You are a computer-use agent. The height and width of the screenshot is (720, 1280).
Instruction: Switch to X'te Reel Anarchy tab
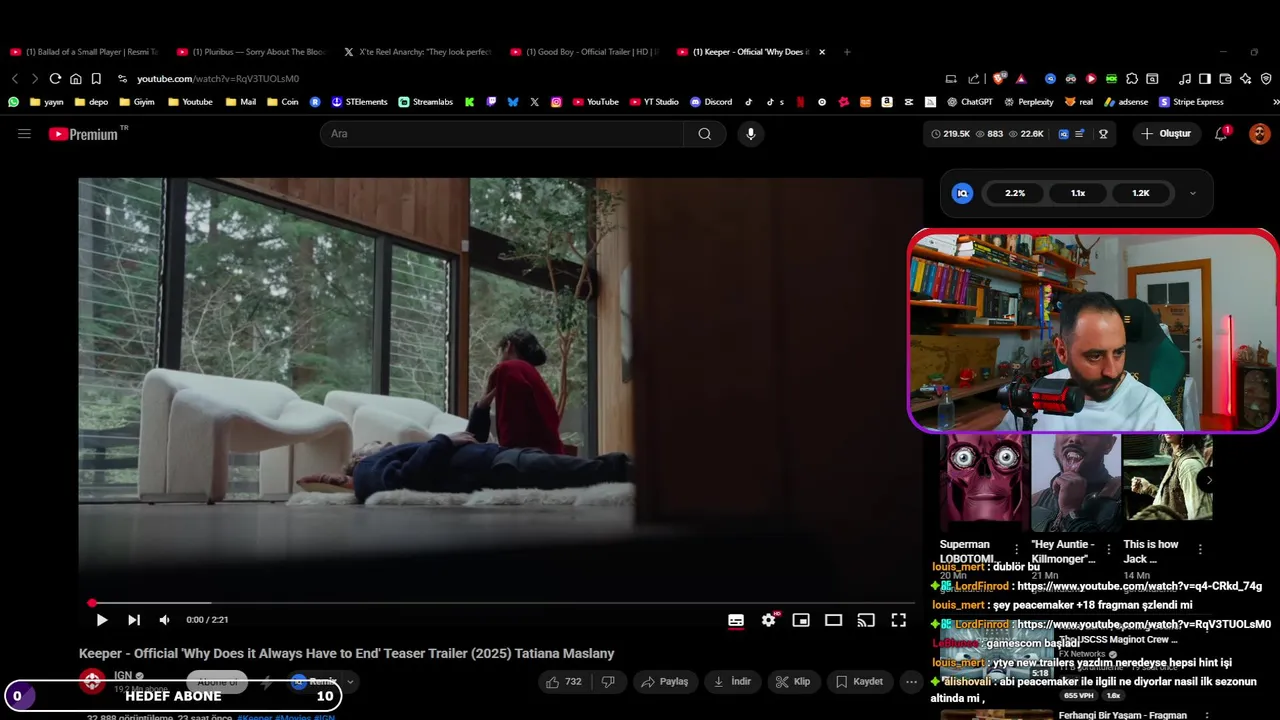click(418, 52)
